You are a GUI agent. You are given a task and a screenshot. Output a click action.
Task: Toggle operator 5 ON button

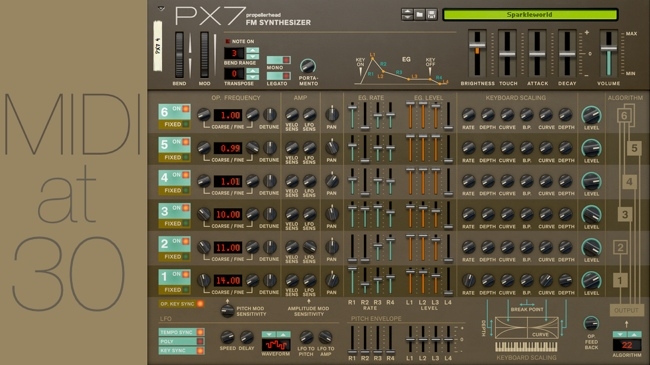coord(185,142)
